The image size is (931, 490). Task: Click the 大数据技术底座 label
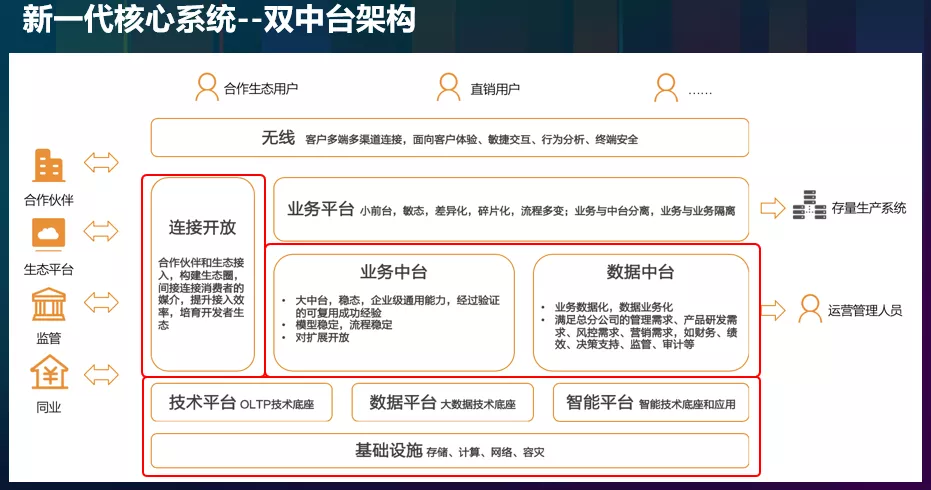pyautogui.click(x=478, y=404)
